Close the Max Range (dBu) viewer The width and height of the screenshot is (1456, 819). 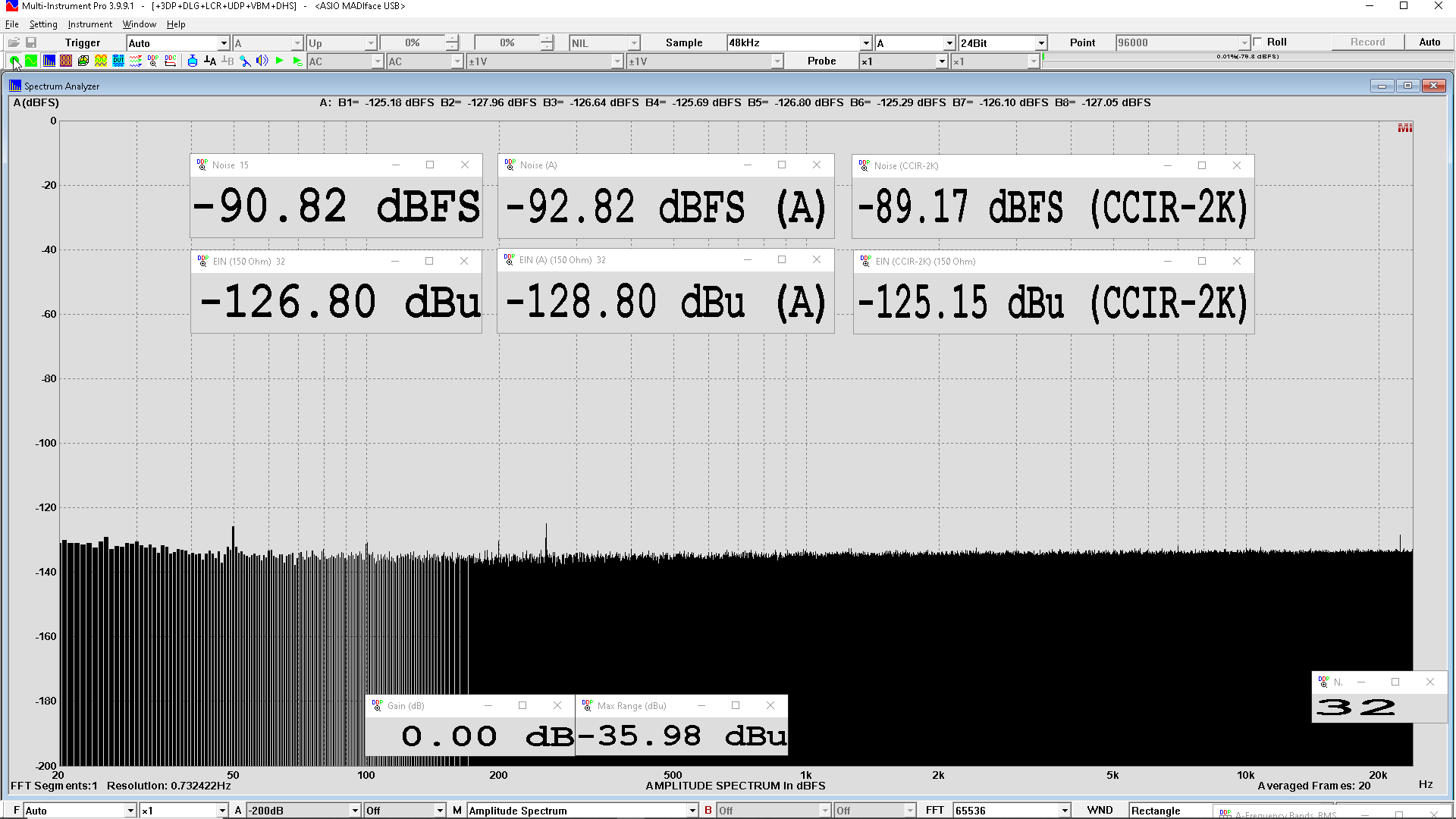pos(770,705)
